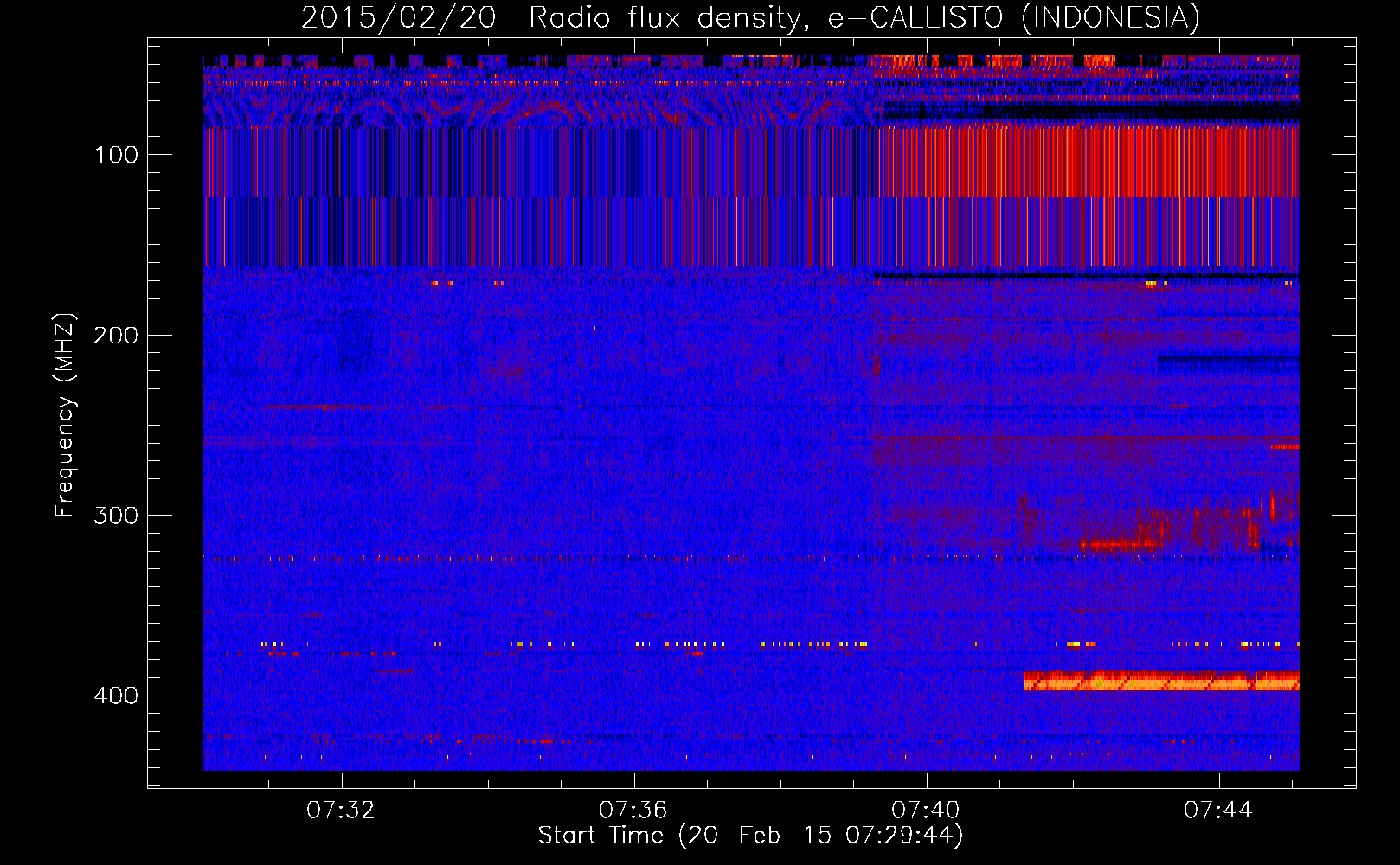
Task: Click the 200 frequency tick label
Action: (x=116, y=336)
